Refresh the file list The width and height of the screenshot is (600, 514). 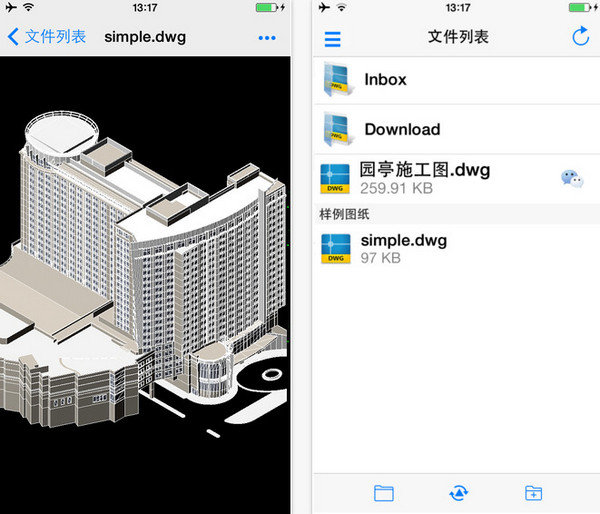(580, 38)
